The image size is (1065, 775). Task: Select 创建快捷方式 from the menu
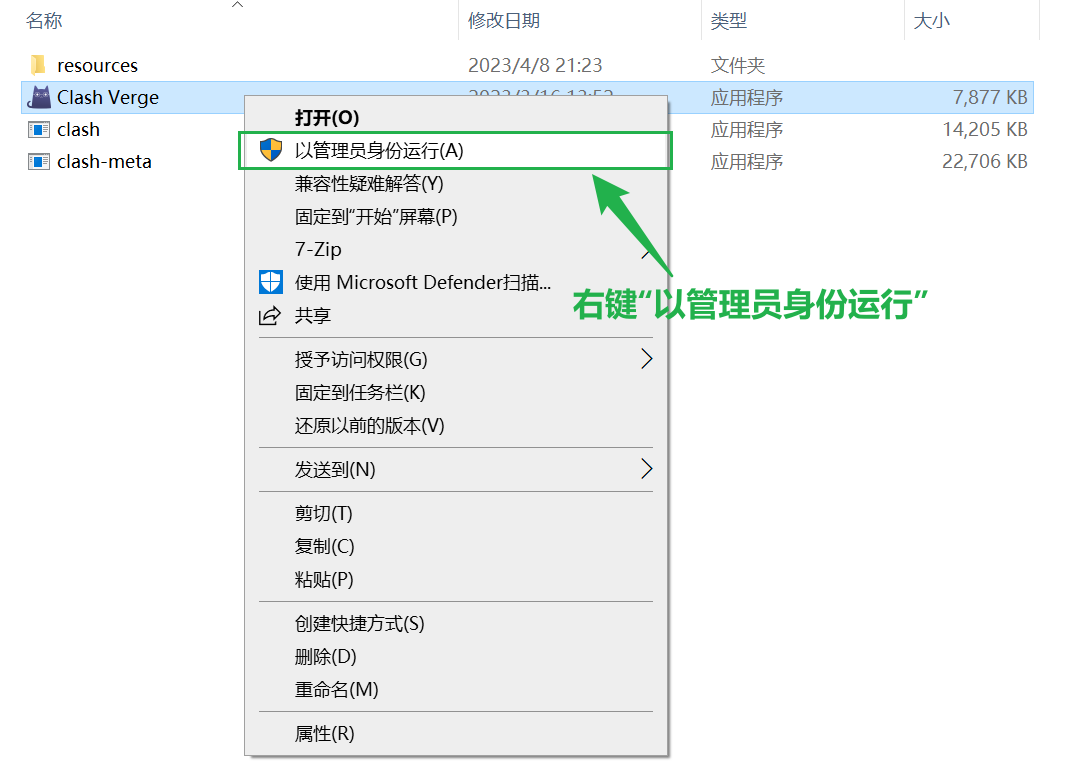coord(359,624)
